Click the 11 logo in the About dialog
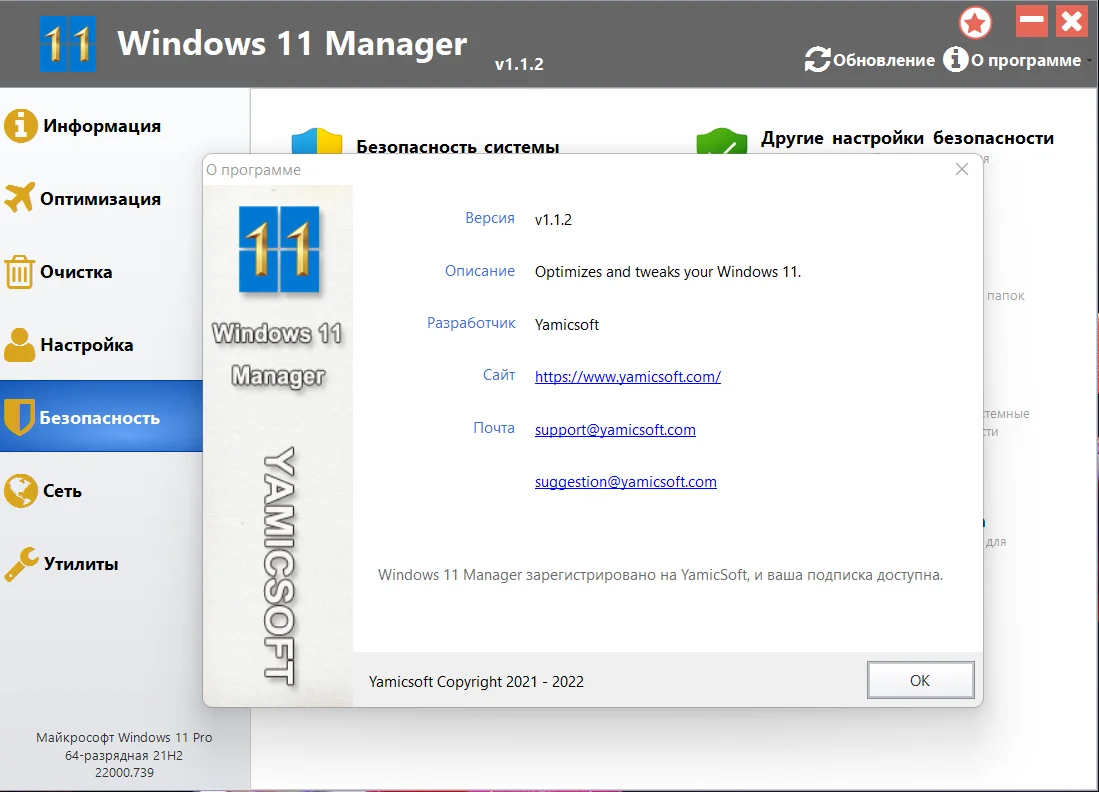Image resolution: width=1099 pixels, height=792 pixels. click(x=279, y=249)
